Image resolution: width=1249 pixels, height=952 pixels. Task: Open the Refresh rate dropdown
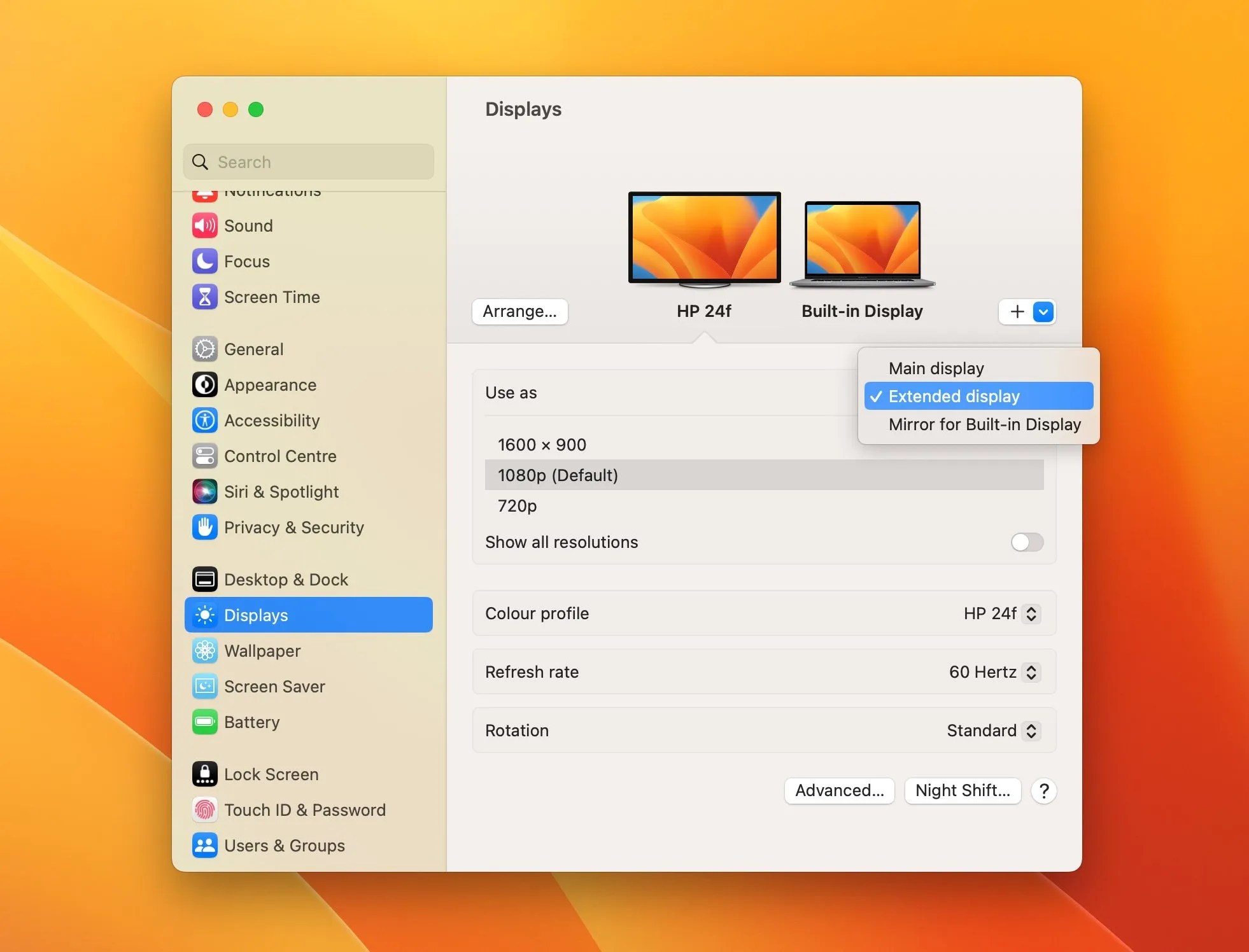pos(1031,672)
